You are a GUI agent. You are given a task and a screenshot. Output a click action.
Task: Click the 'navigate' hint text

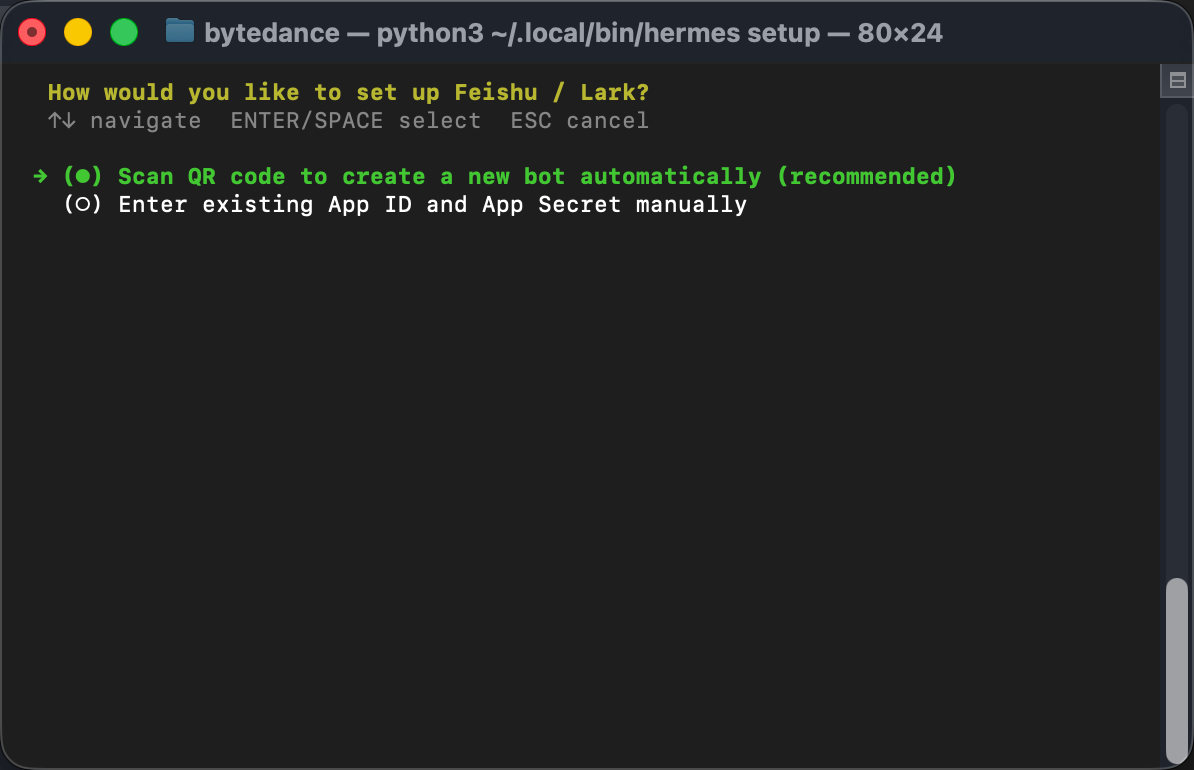[x=145, y=121]
